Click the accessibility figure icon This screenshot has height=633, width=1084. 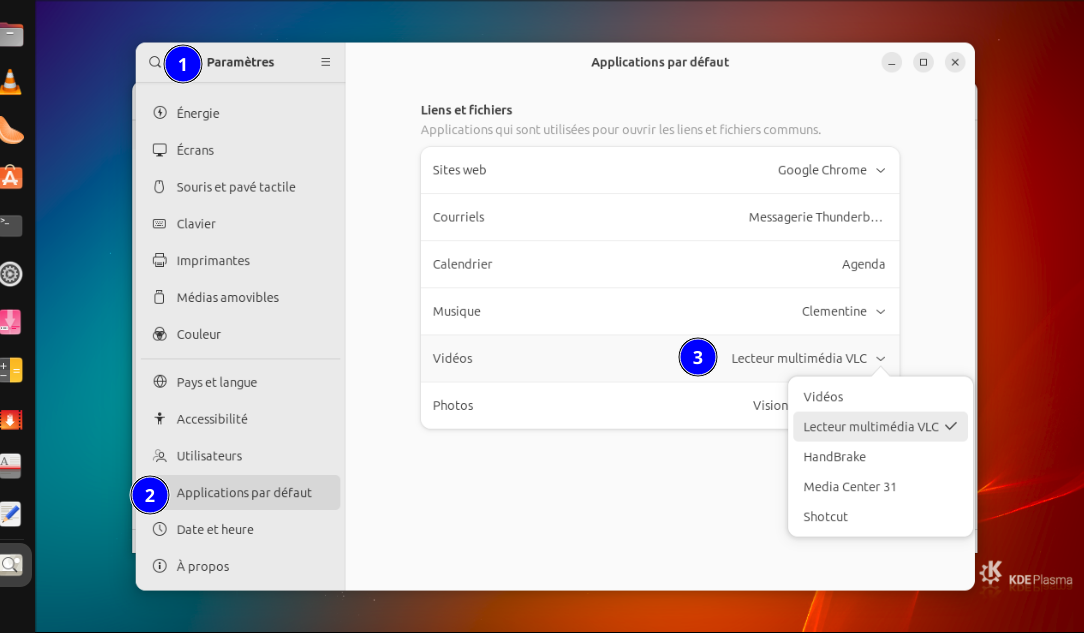pos(160,419)
